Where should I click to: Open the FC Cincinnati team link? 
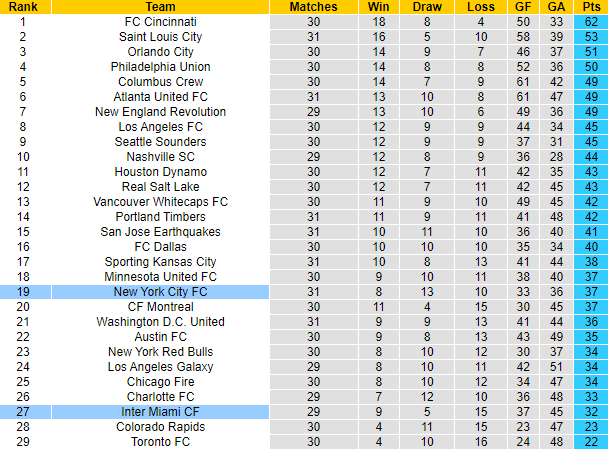[160, 21]
